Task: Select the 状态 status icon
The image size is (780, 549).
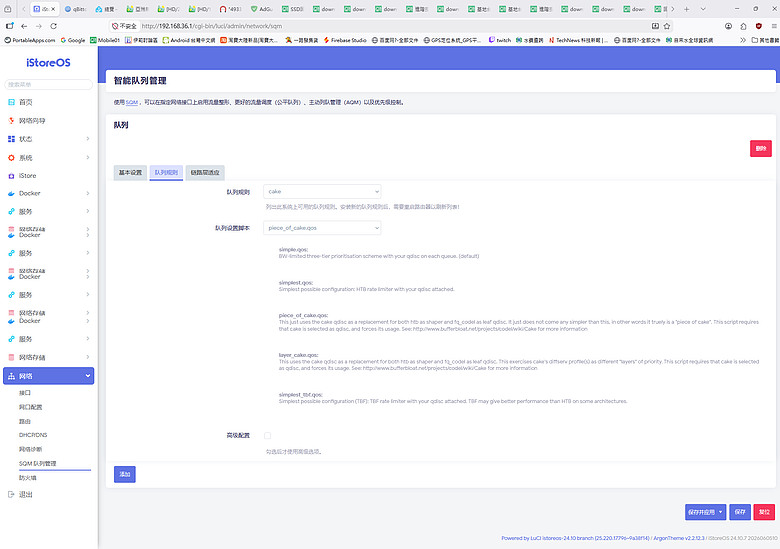Action: click(11, 139)
